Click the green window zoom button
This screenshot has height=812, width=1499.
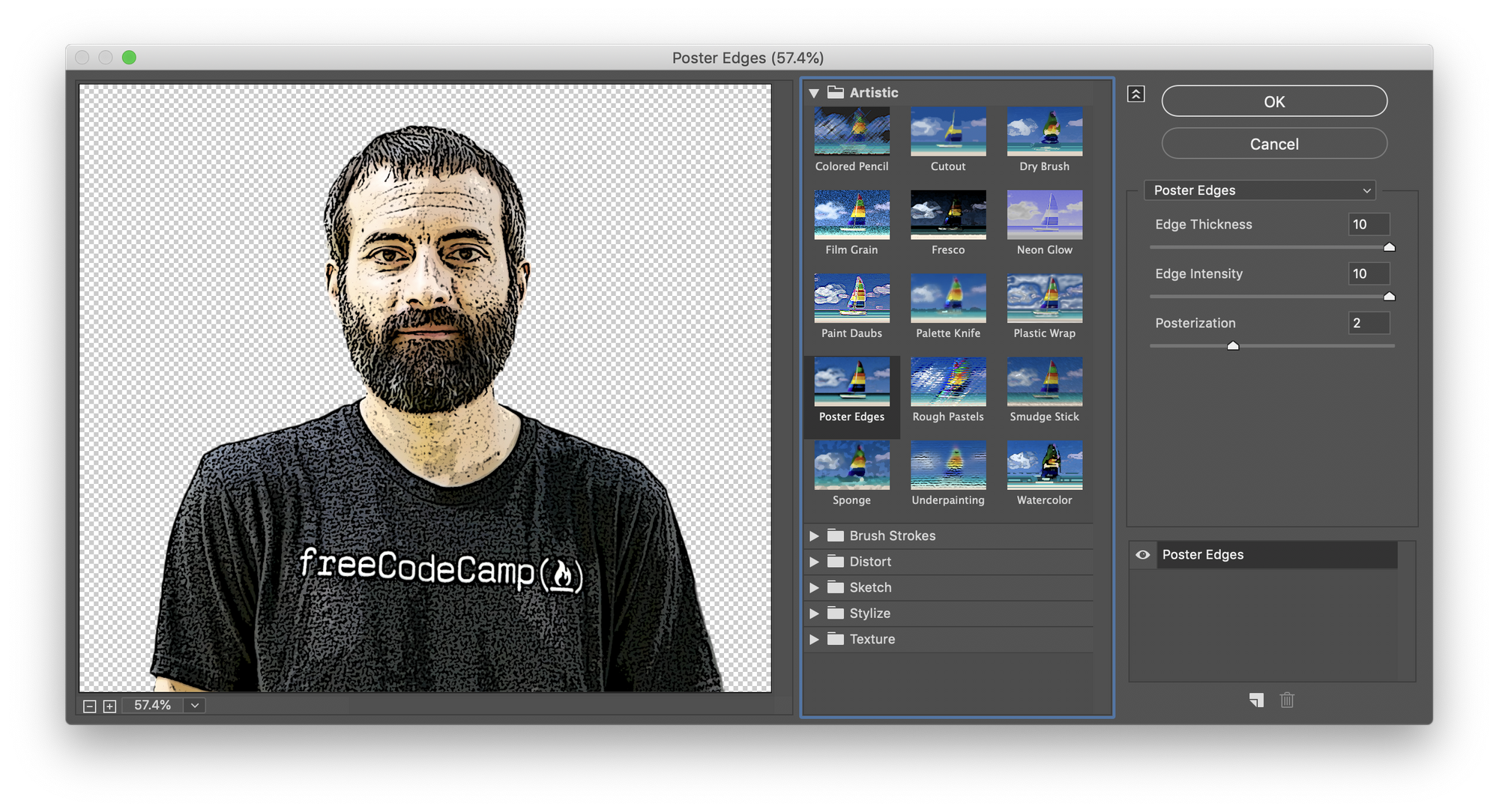coord(129,58)
